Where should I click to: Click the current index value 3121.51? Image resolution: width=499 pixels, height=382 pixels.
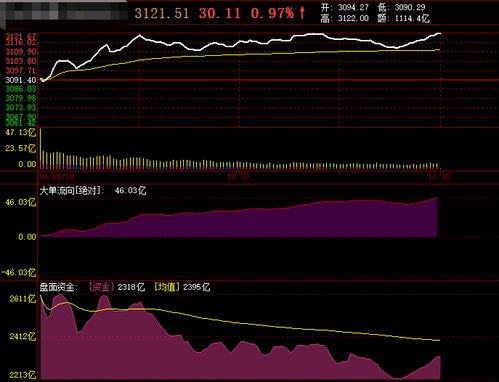162,13
